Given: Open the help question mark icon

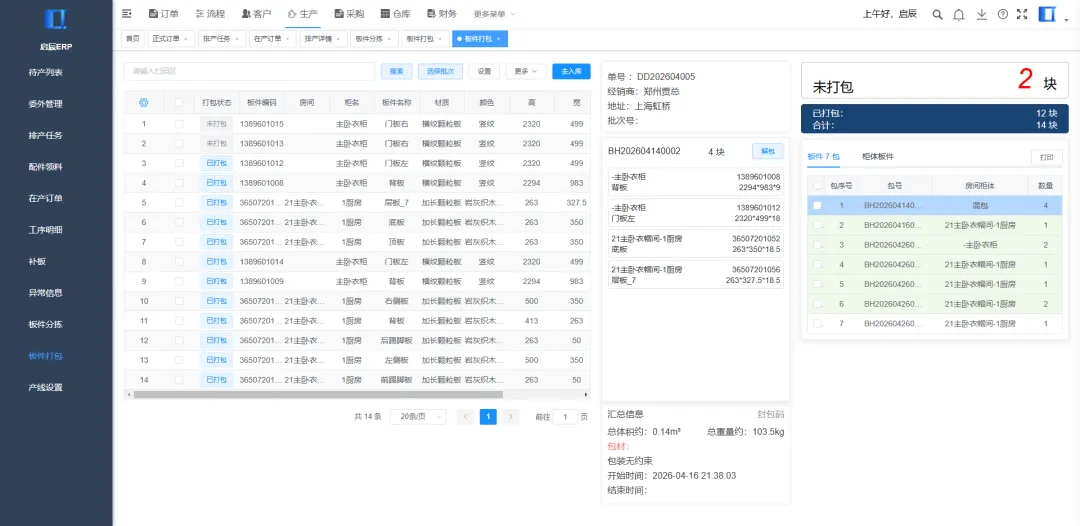Looking at the screenshot, I should (x=1002, y=14).
